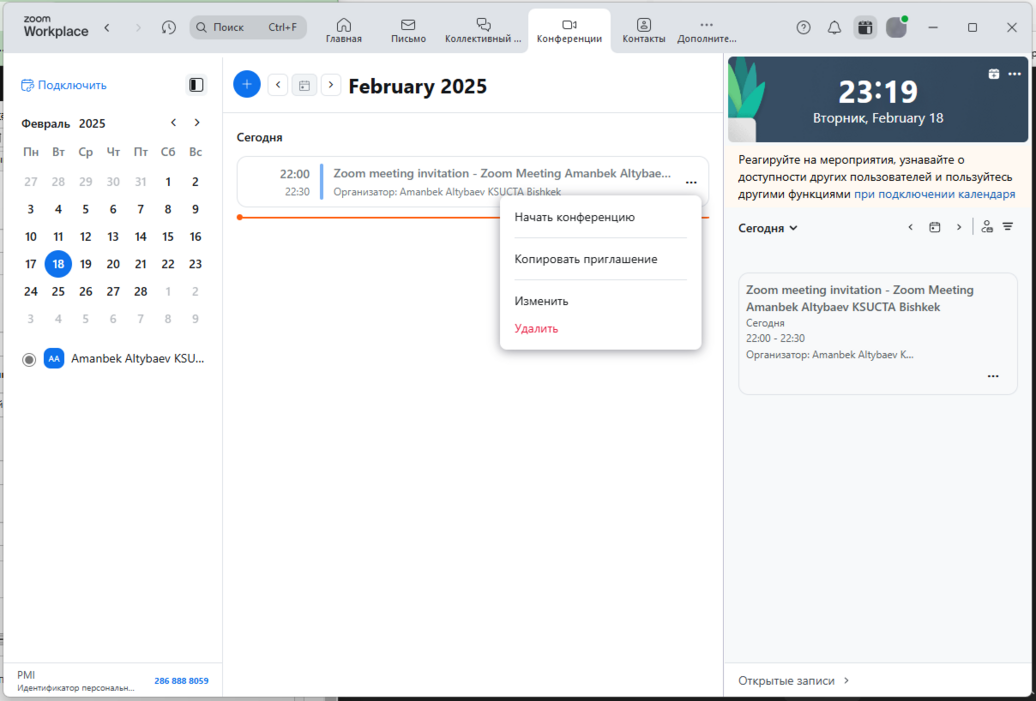Click the blue plus button to schedule meeting
1036x701 pixels.
(x=247, y=85)
